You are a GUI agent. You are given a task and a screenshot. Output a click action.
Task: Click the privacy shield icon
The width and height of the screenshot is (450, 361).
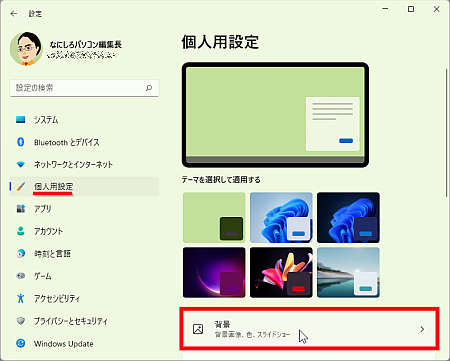coord(21,321)
